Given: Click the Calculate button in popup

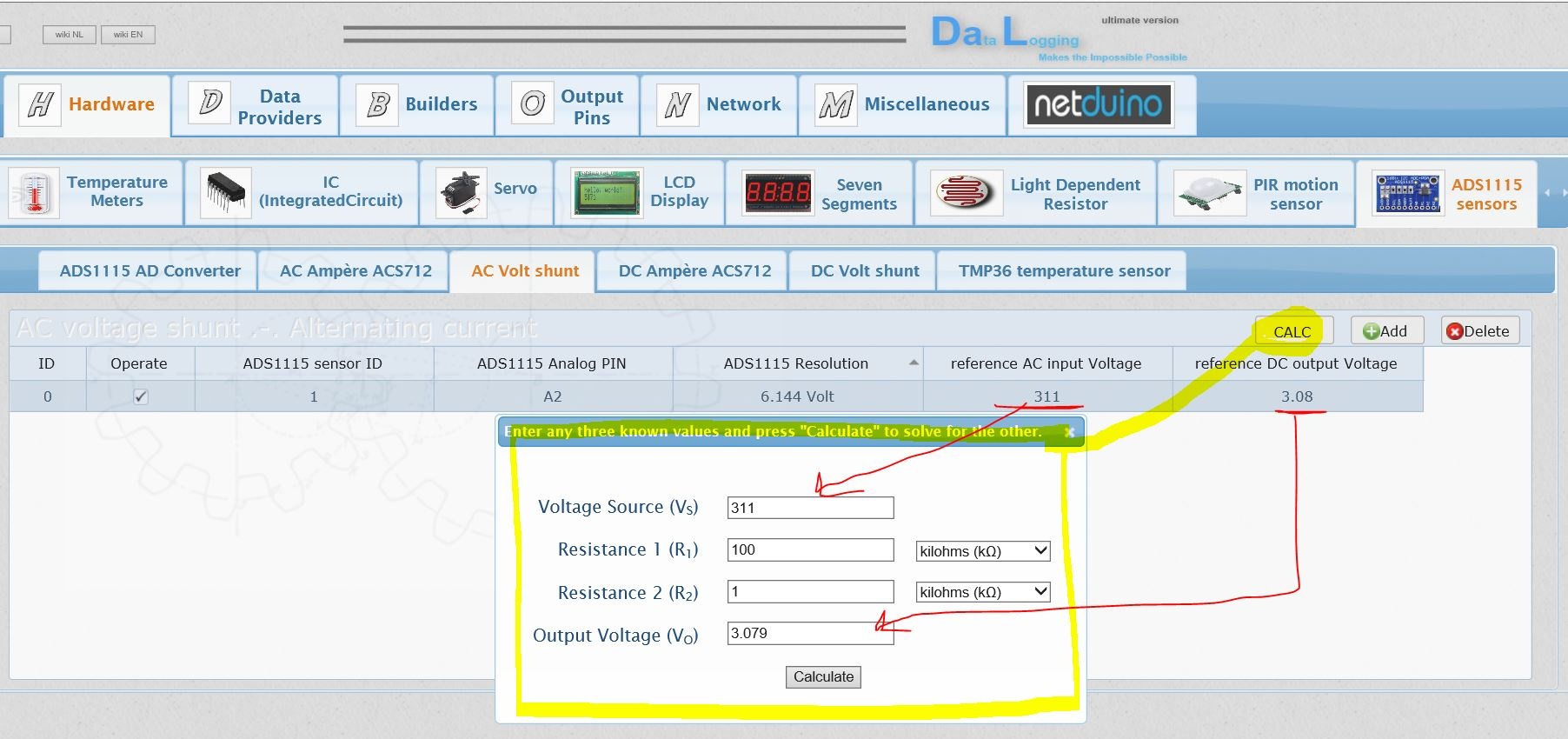Looking at the screenshot, I should [823, 677].
